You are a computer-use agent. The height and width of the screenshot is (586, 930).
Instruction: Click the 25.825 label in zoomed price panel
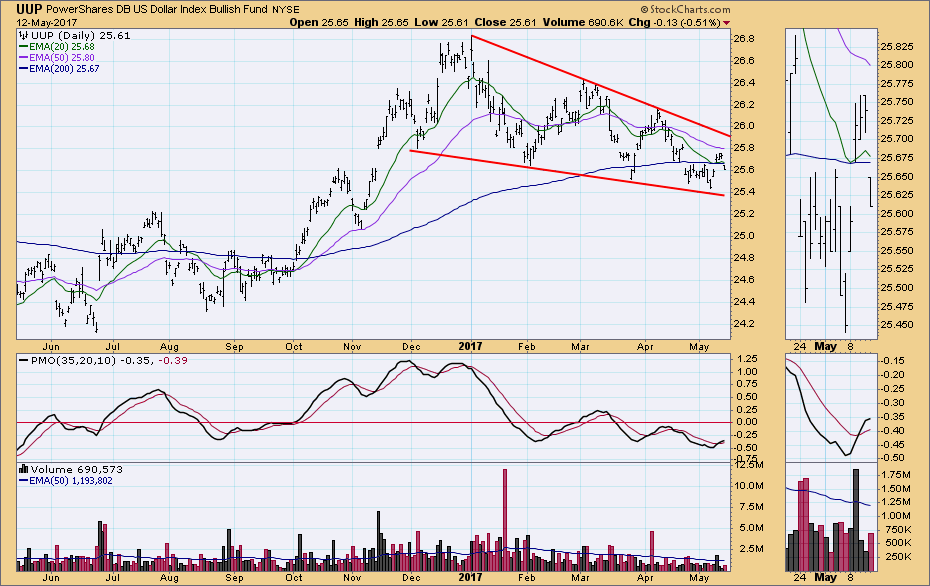tap(897, 46)
